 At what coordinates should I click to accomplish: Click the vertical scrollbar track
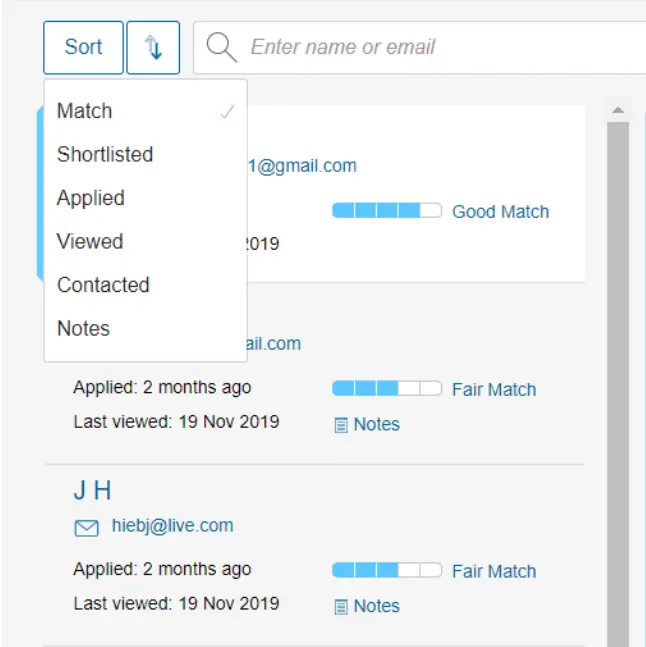[x=618, y=384]
